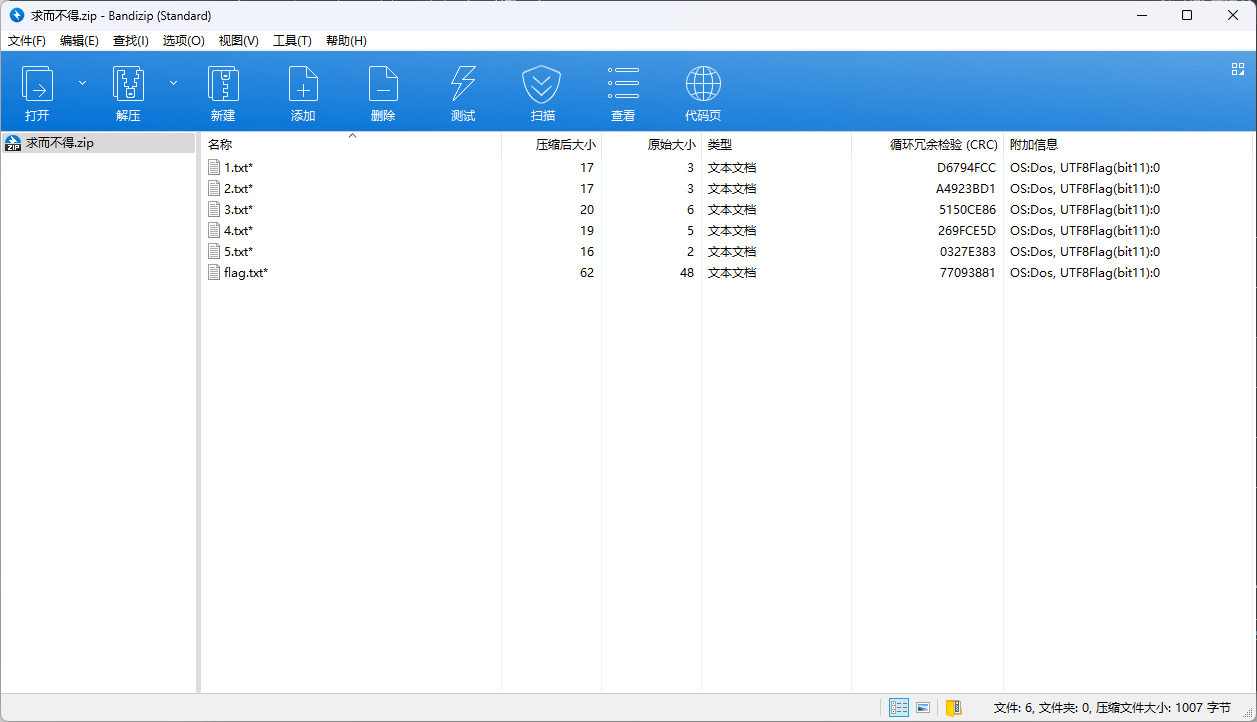Click the 代码页 (Code page) globe icon
Image resolution: width=1257 pixels, height=722 pixels.
[x=703, y=85]
